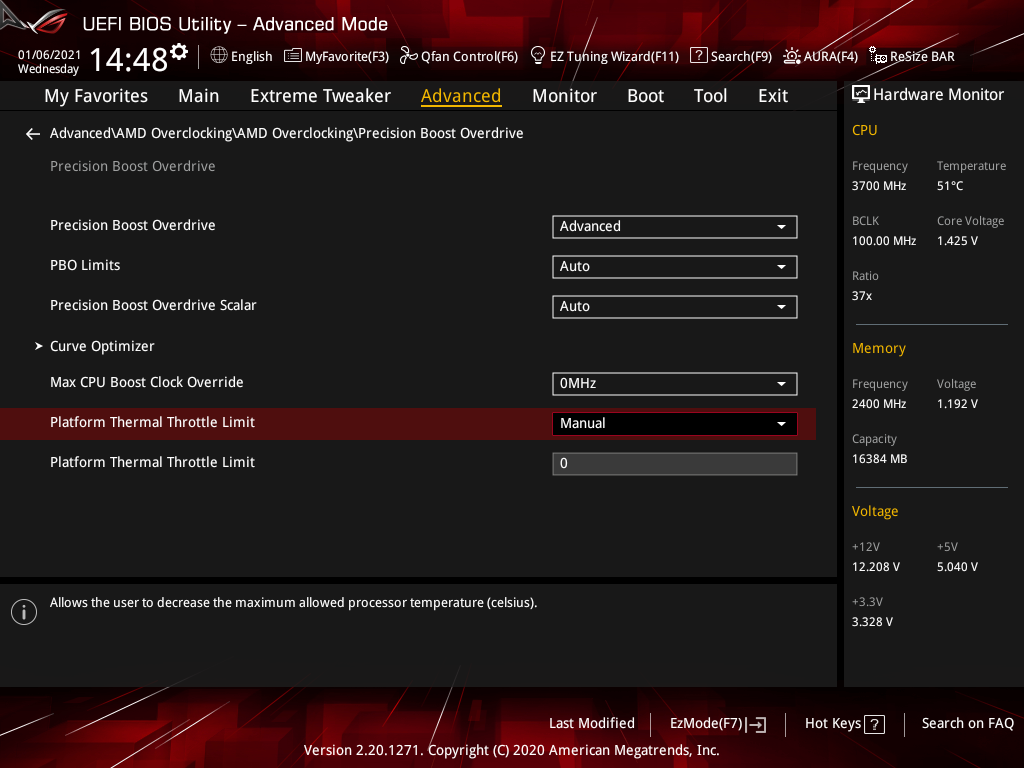Launch EZ Tuning Wizard bulb icon
This screenshot has width=1024, height=768.
pos(537,56)
